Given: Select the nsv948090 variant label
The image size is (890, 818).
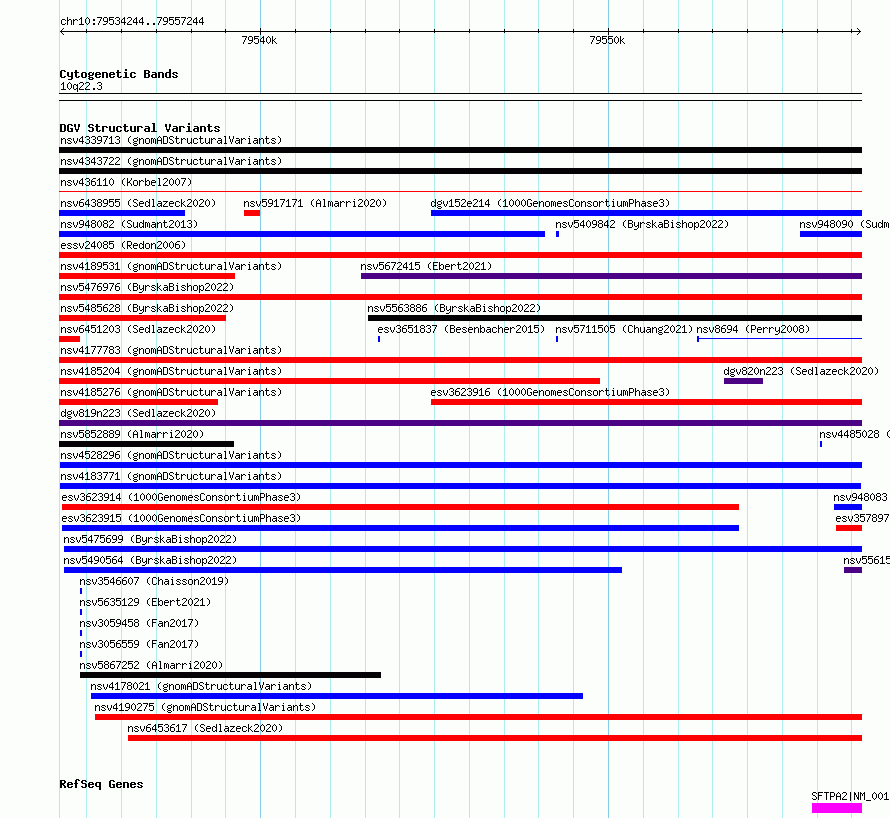Looking at the screenshot, I should coord(844,224).
